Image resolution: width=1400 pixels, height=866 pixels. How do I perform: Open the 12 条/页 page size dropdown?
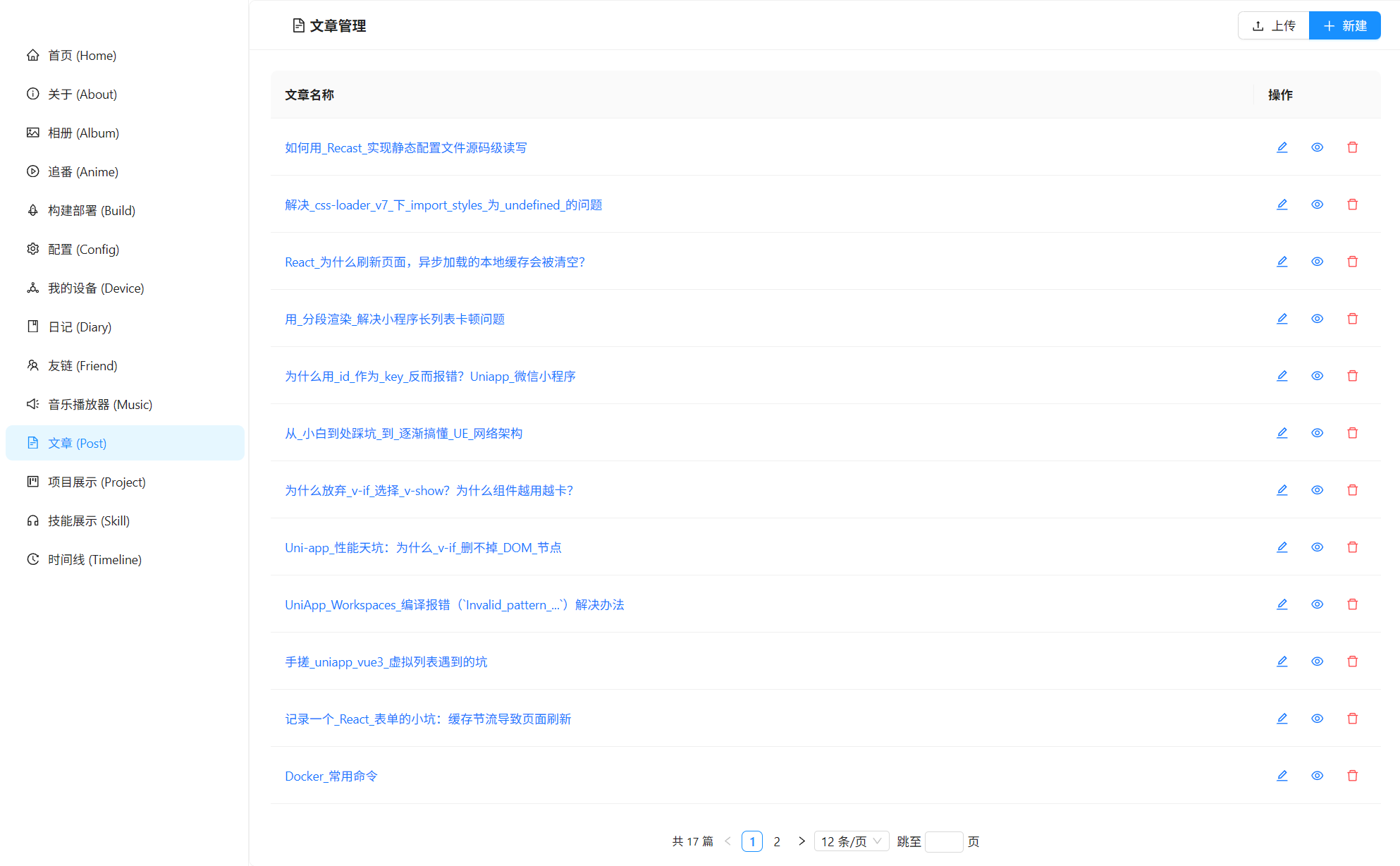click(851, 841)
